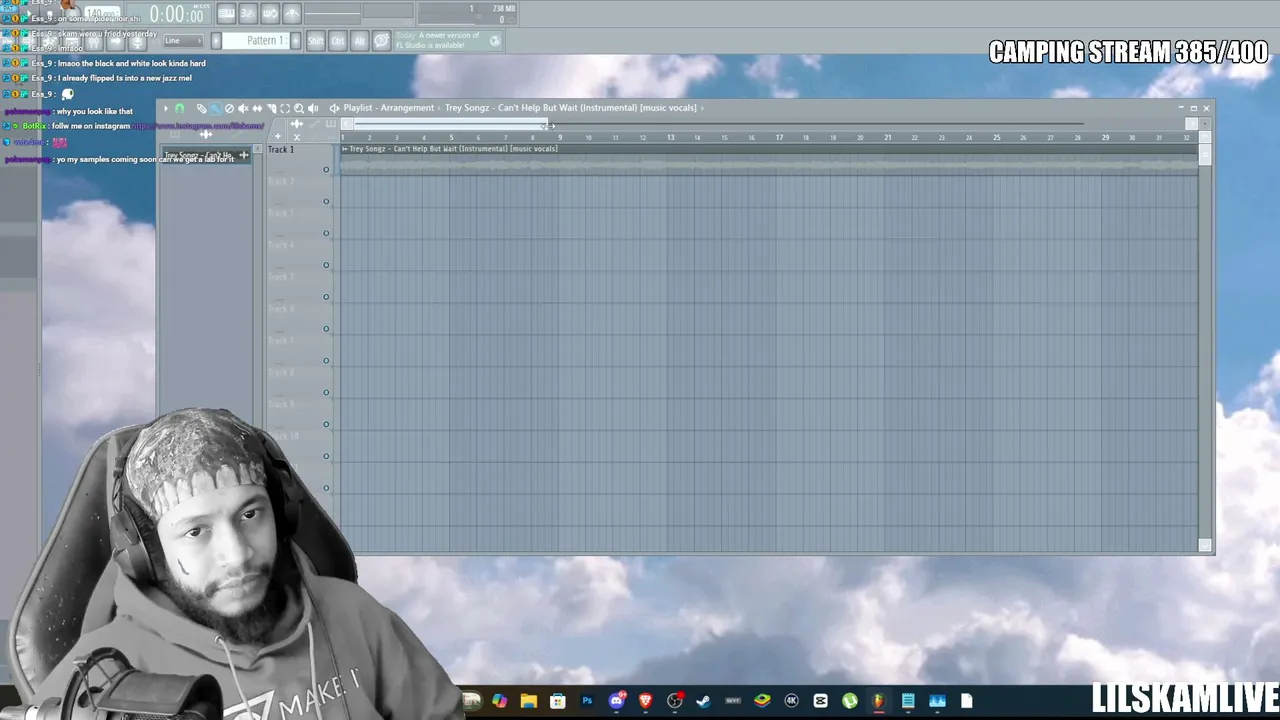Open File Explorer from the taskbar
1280x720 pixels.
click(x=529, y=701)
